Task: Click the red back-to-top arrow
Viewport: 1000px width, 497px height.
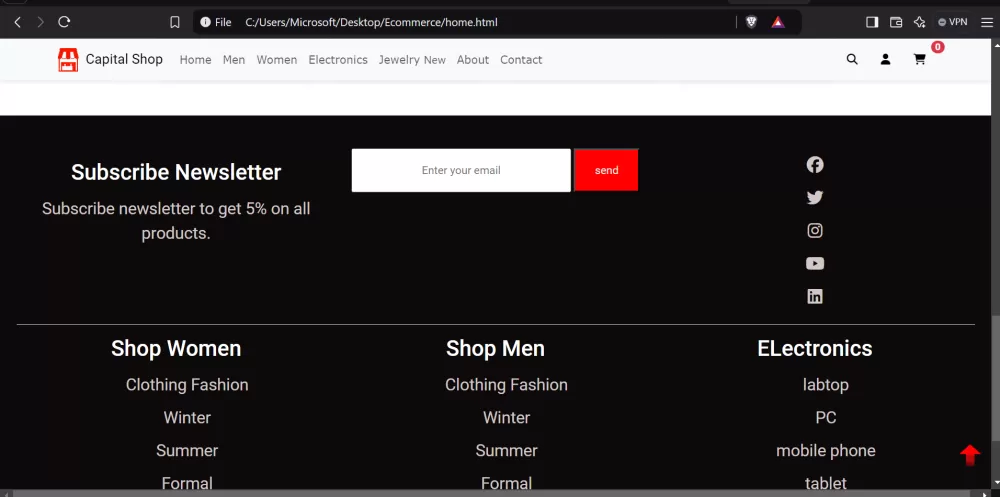Action: click(970, 455)
